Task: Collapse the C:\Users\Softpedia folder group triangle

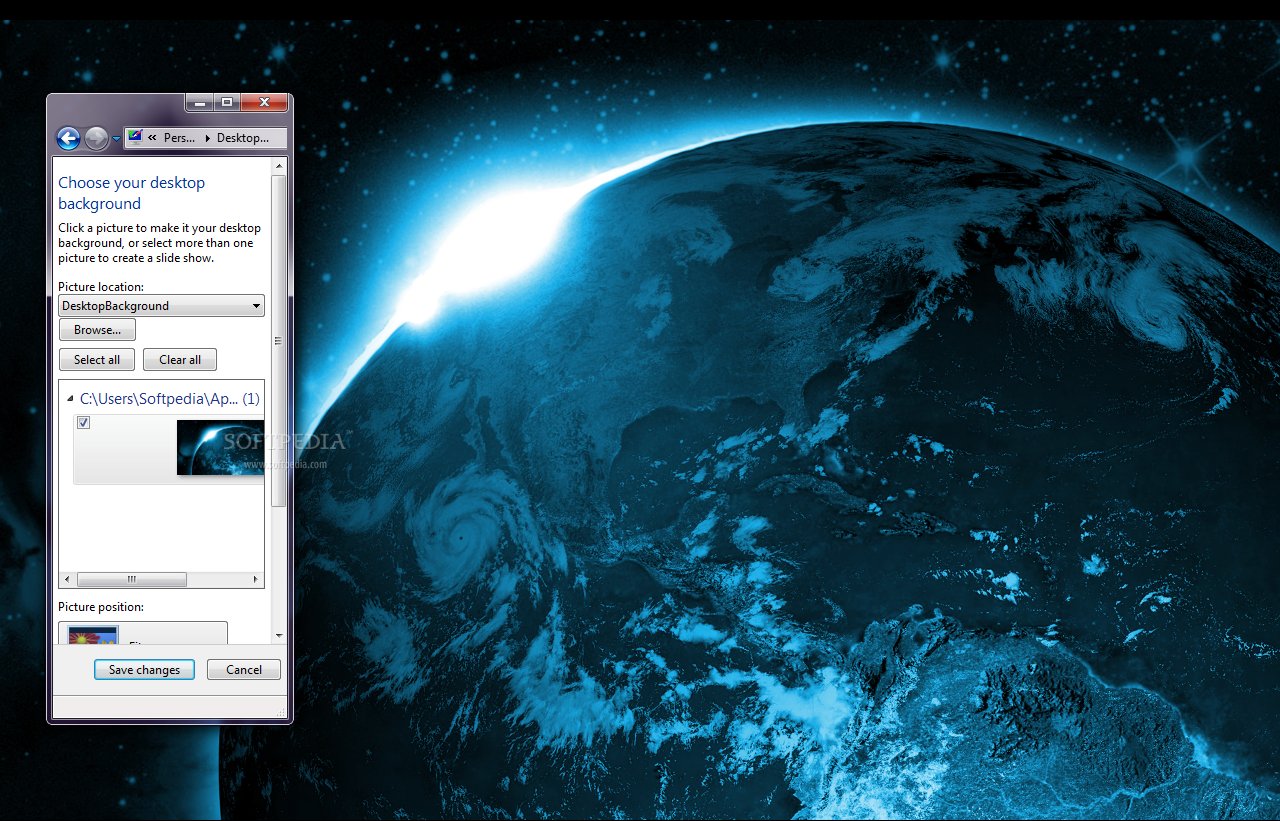Action: click(70, 399)
